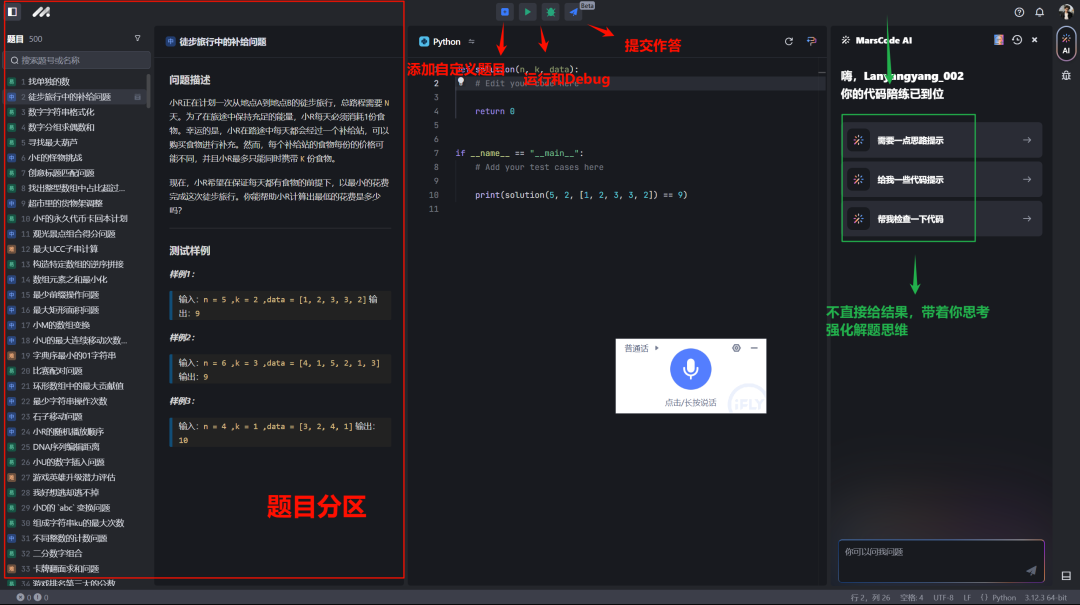Viewport: 1080px width, 605px height.
Task: Select 帮我检查一下代码 suggestion
Action: tap(941, 218)
